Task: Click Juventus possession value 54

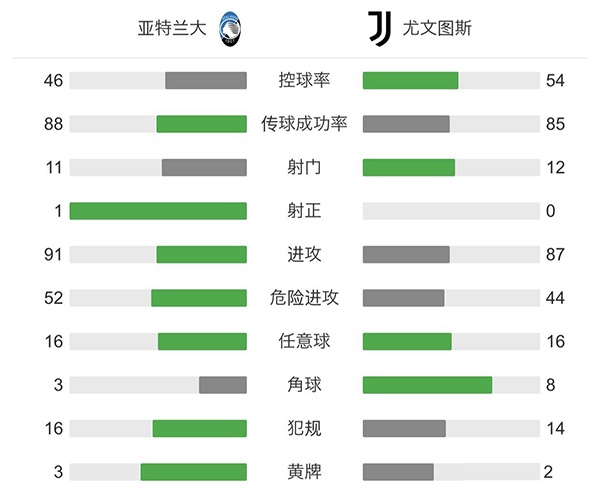Action: [556, 81]
